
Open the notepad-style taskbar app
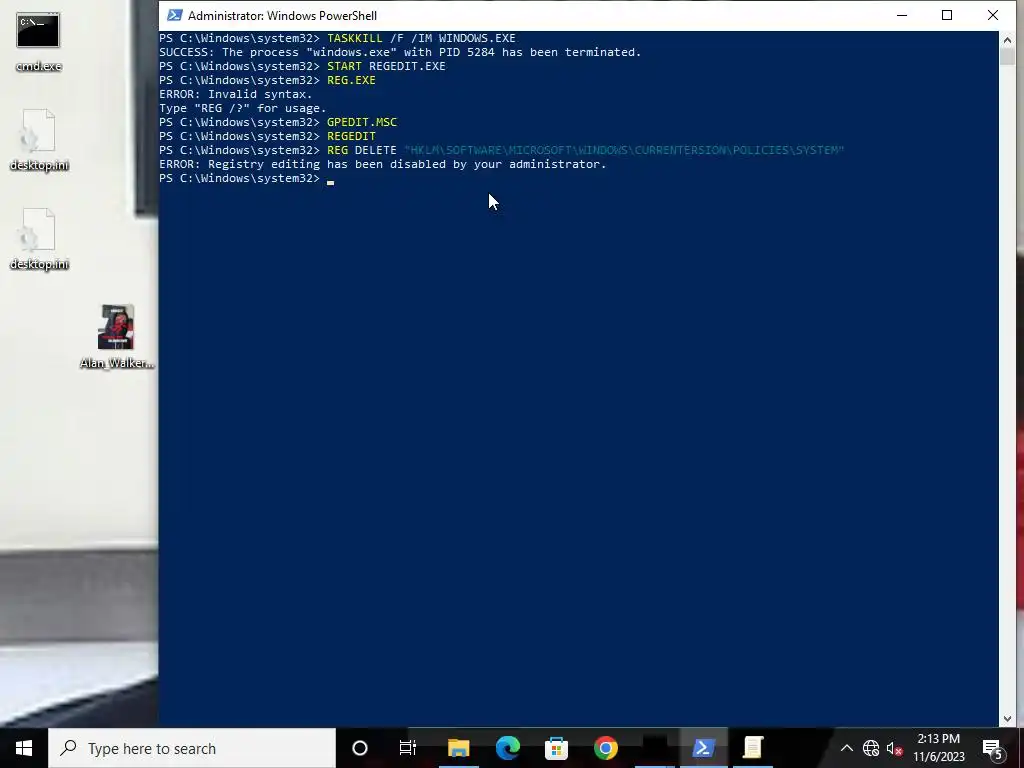point(752,748)
